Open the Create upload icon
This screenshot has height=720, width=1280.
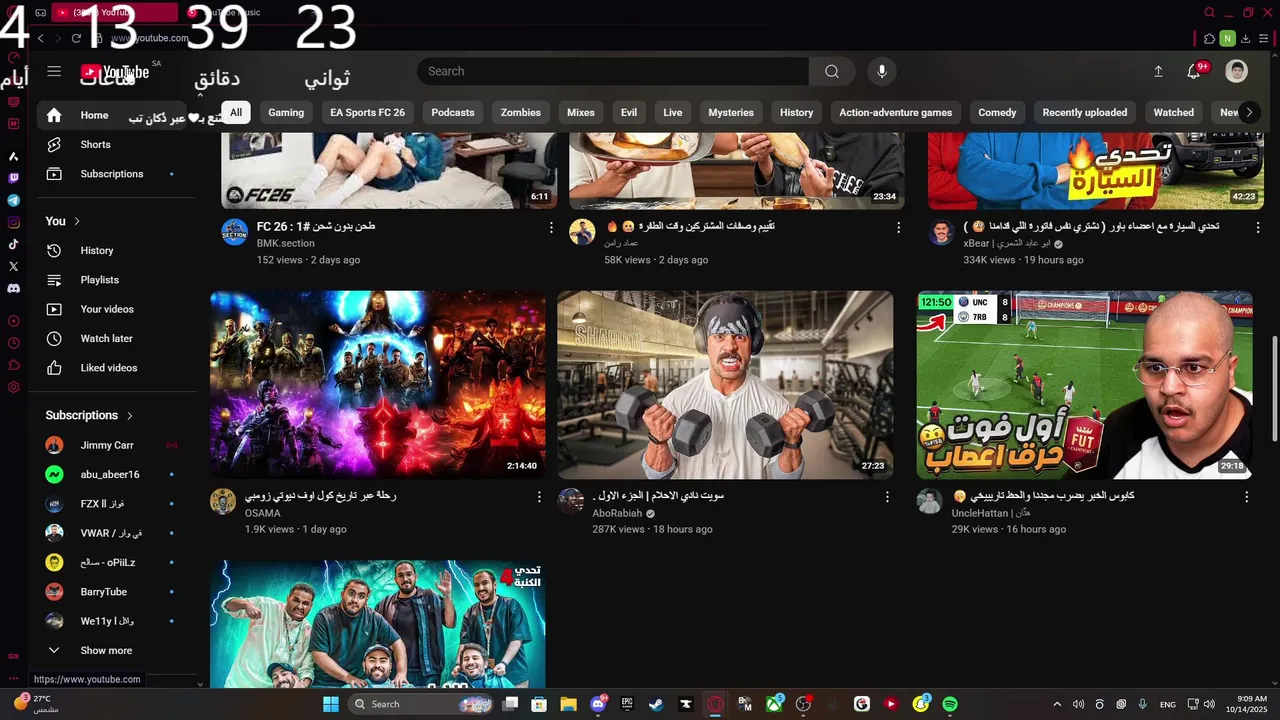point(1158,71)
